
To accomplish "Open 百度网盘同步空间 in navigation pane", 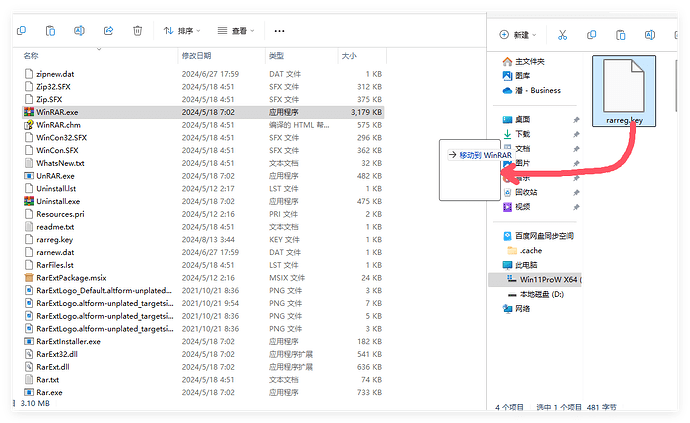I will pyautogui.click(x=538, y=236).
